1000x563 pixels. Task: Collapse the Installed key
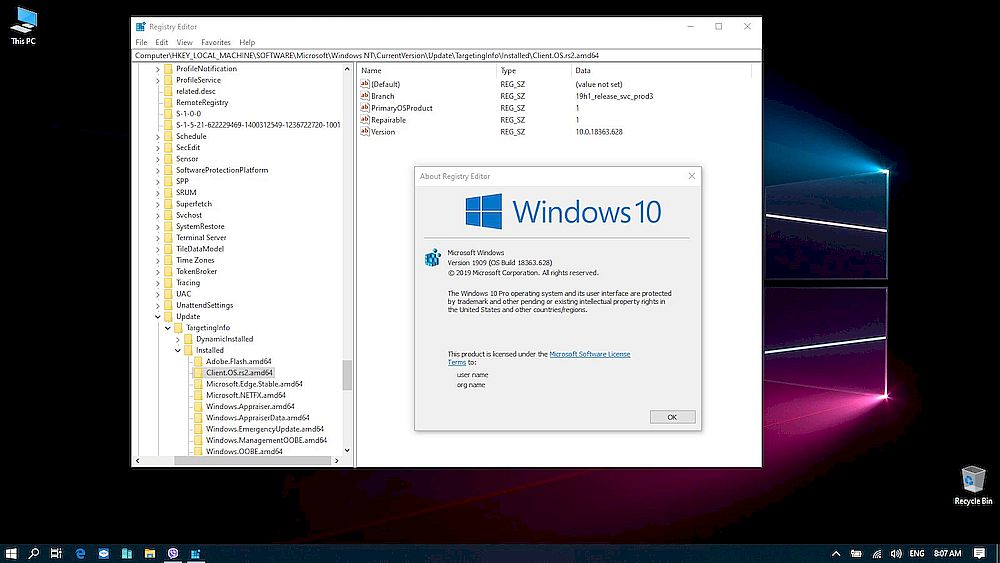click(x=178, y=350)
